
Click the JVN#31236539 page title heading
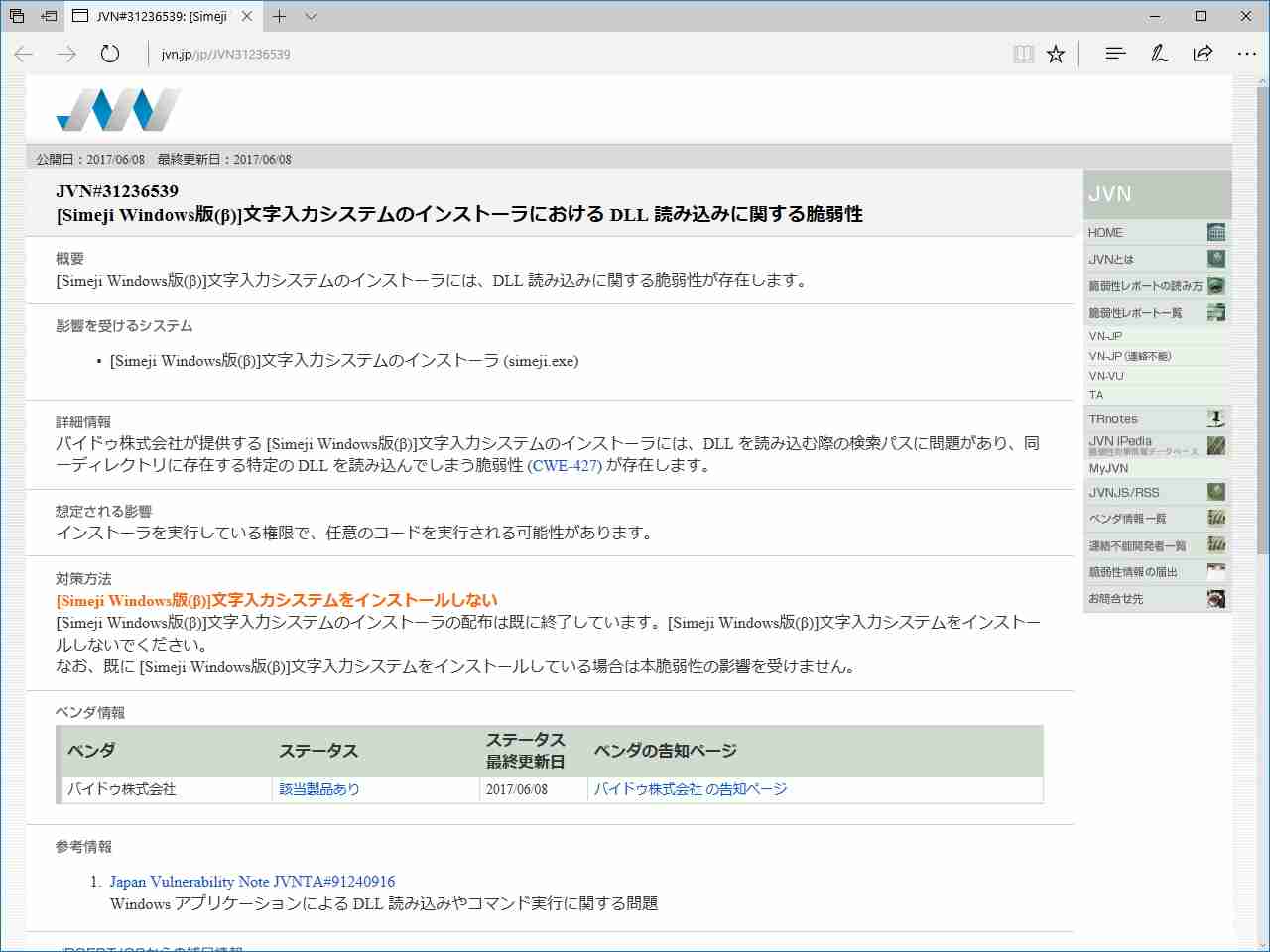(x=117, y=191)
